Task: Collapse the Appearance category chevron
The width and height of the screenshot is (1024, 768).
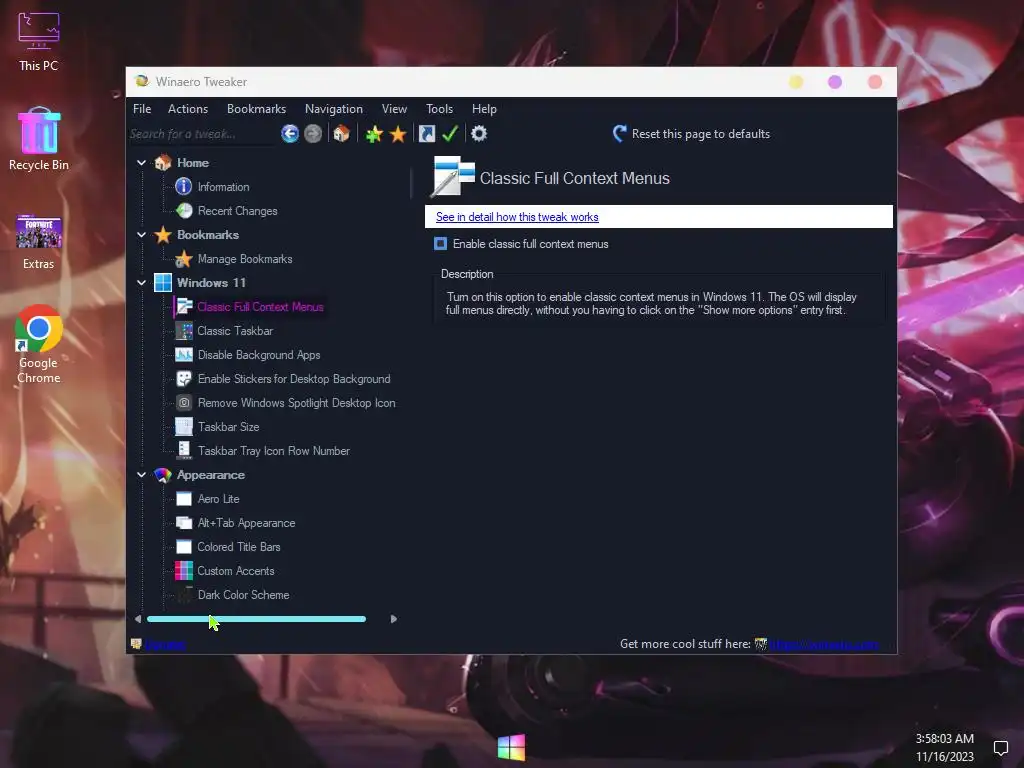Action: pyautogui.click(x=141, y=475)
